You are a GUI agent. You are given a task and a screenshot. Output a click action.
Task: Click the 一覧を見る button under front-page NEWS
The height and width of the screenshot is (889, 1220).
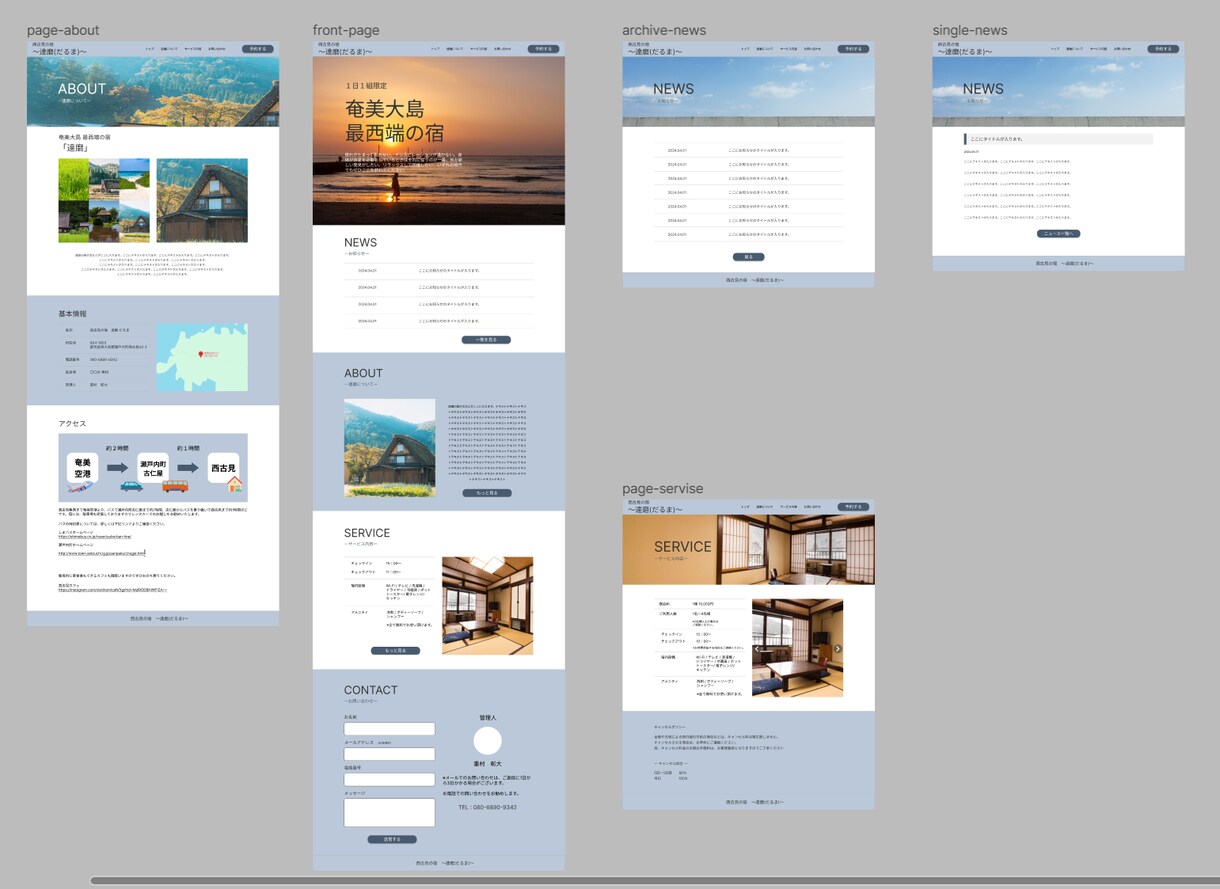[486, 340]
